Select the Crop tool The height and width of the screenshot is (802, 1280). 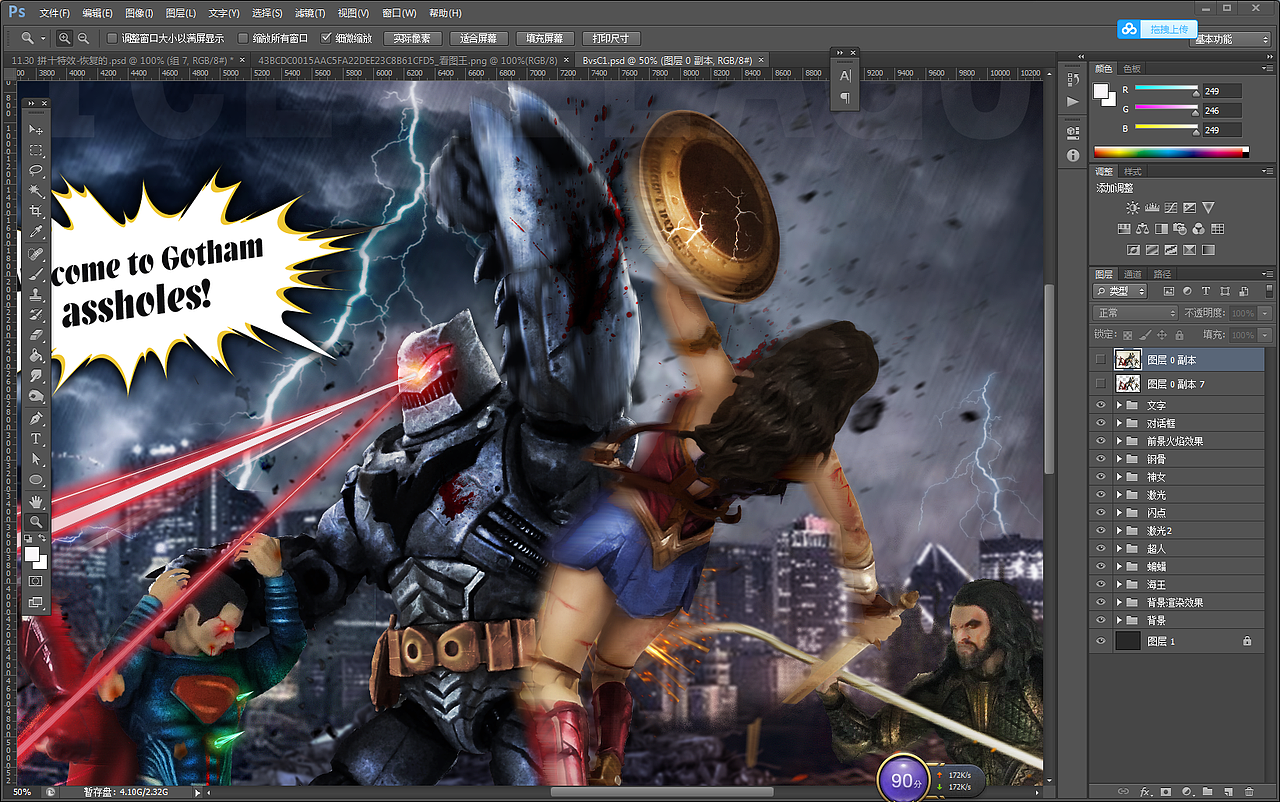36,212
